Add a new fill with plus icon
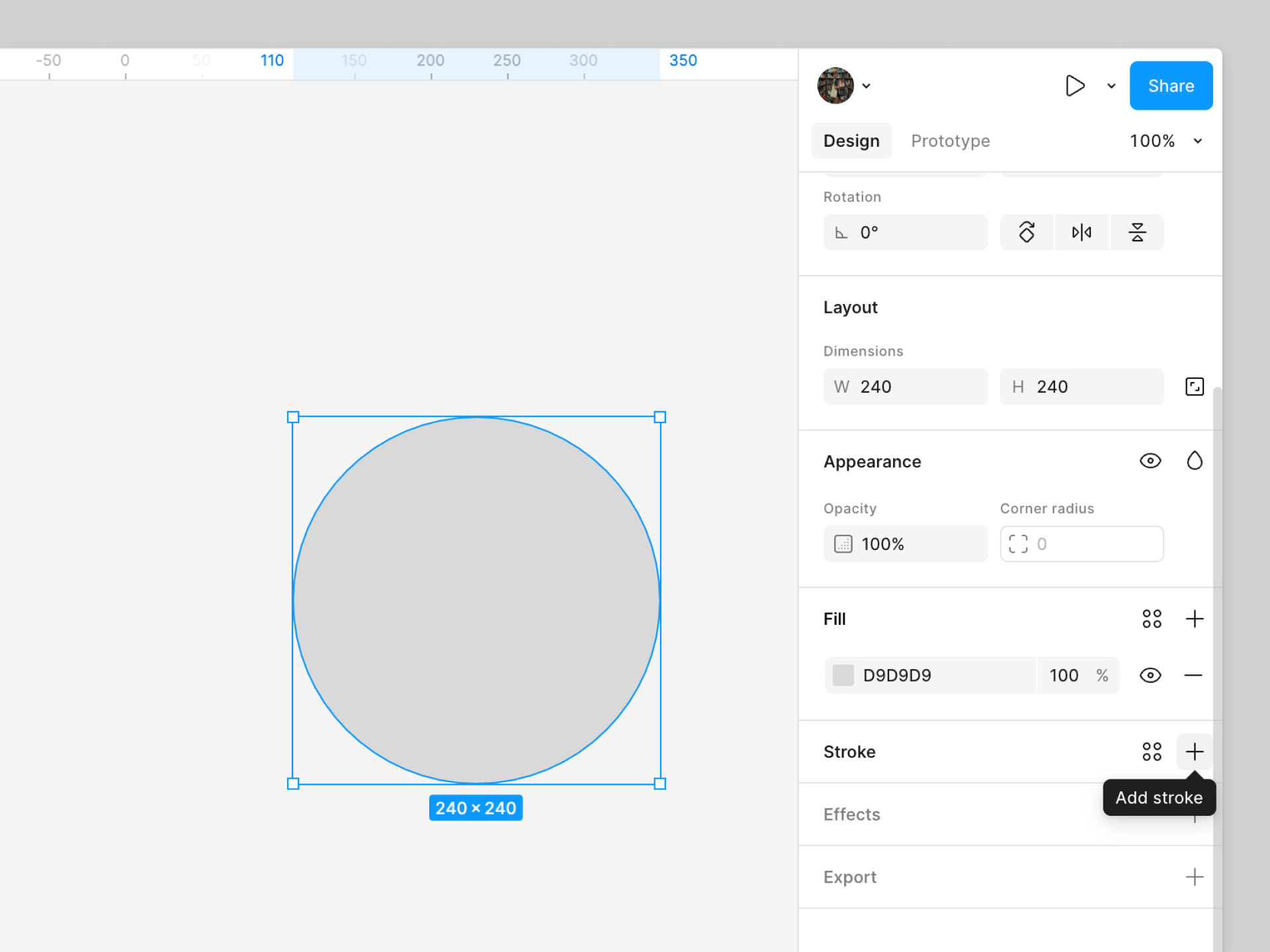 point(1194,619)
